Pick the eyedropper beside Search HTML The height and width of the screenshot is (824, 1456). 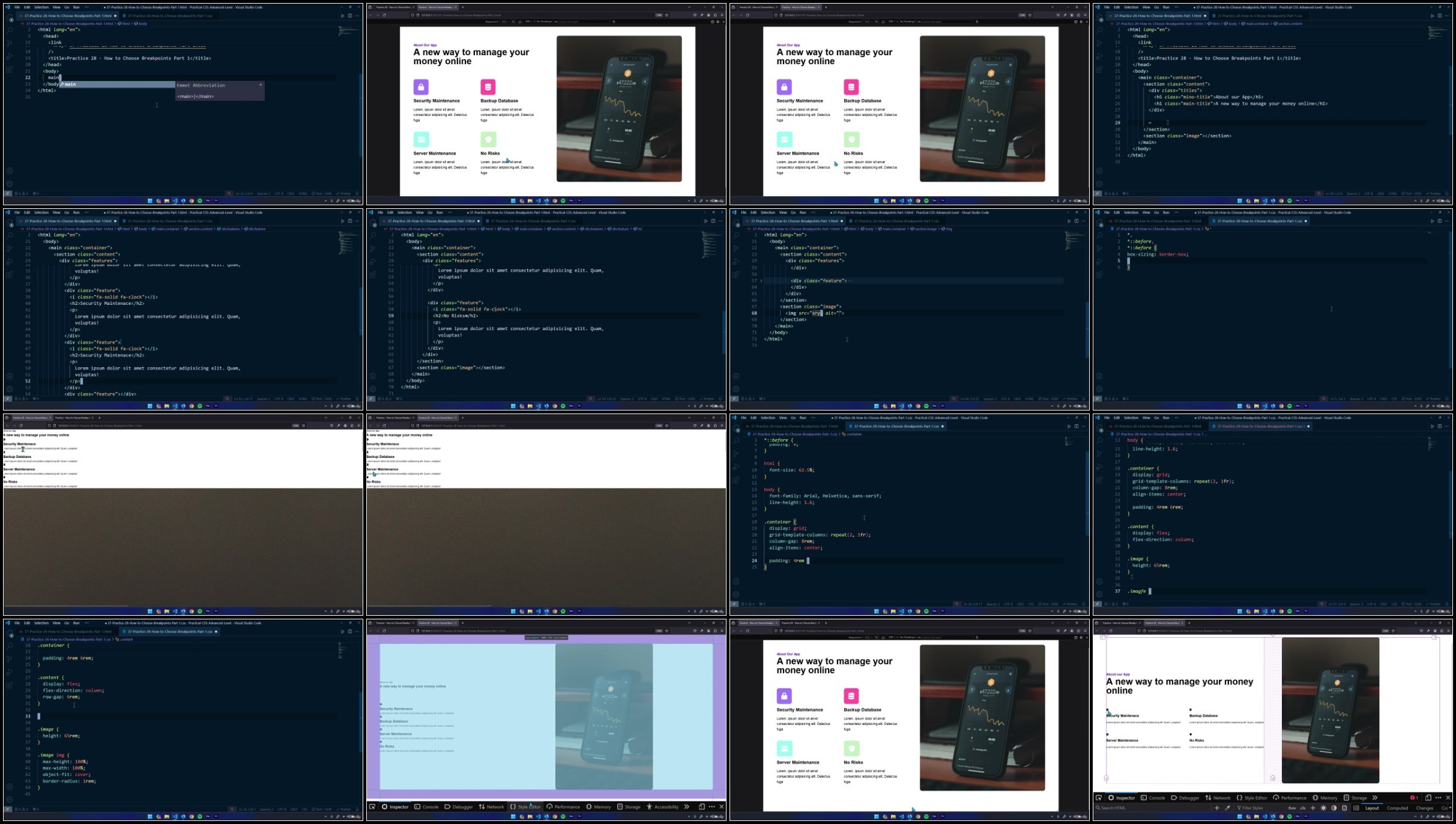point(1227,808)
